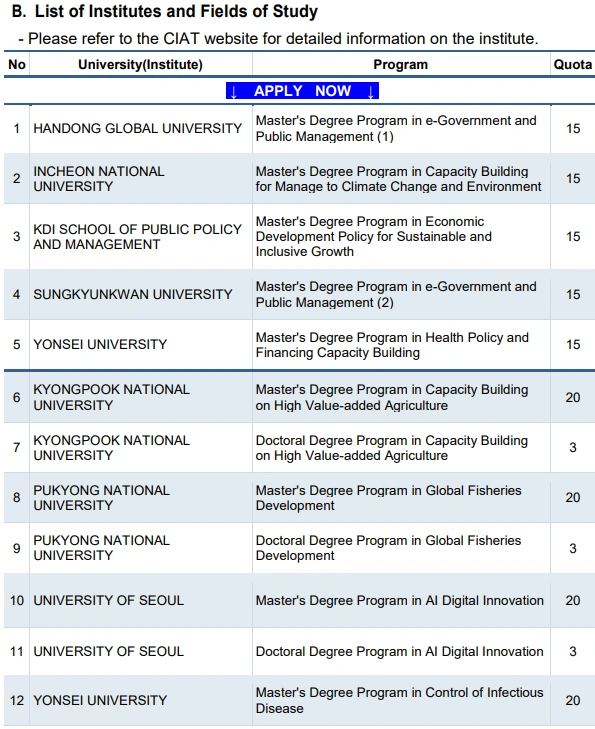The width and height of the screenshot is (595, 729).
Task: Click the CIAT website reference note
Action: point(278,39)
